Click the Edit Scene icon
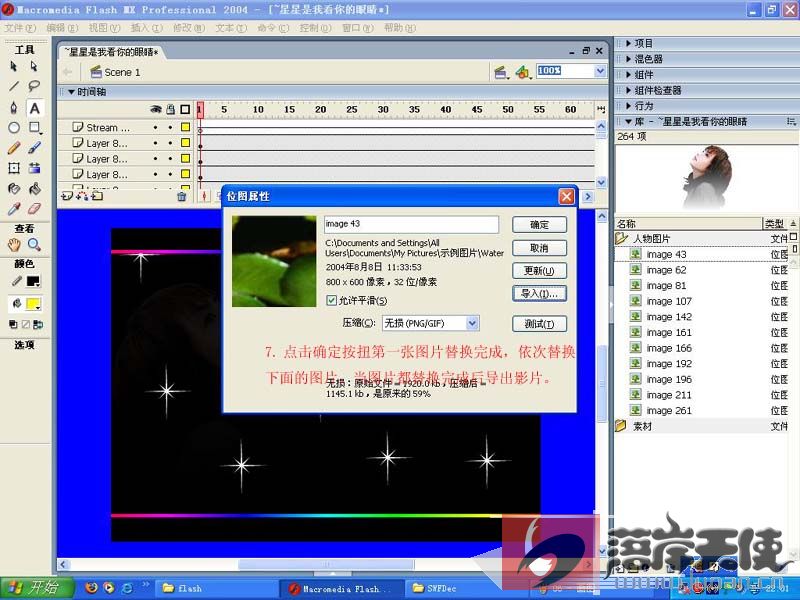The height and width of the screenshot is (600, 800). coord(502,72)
